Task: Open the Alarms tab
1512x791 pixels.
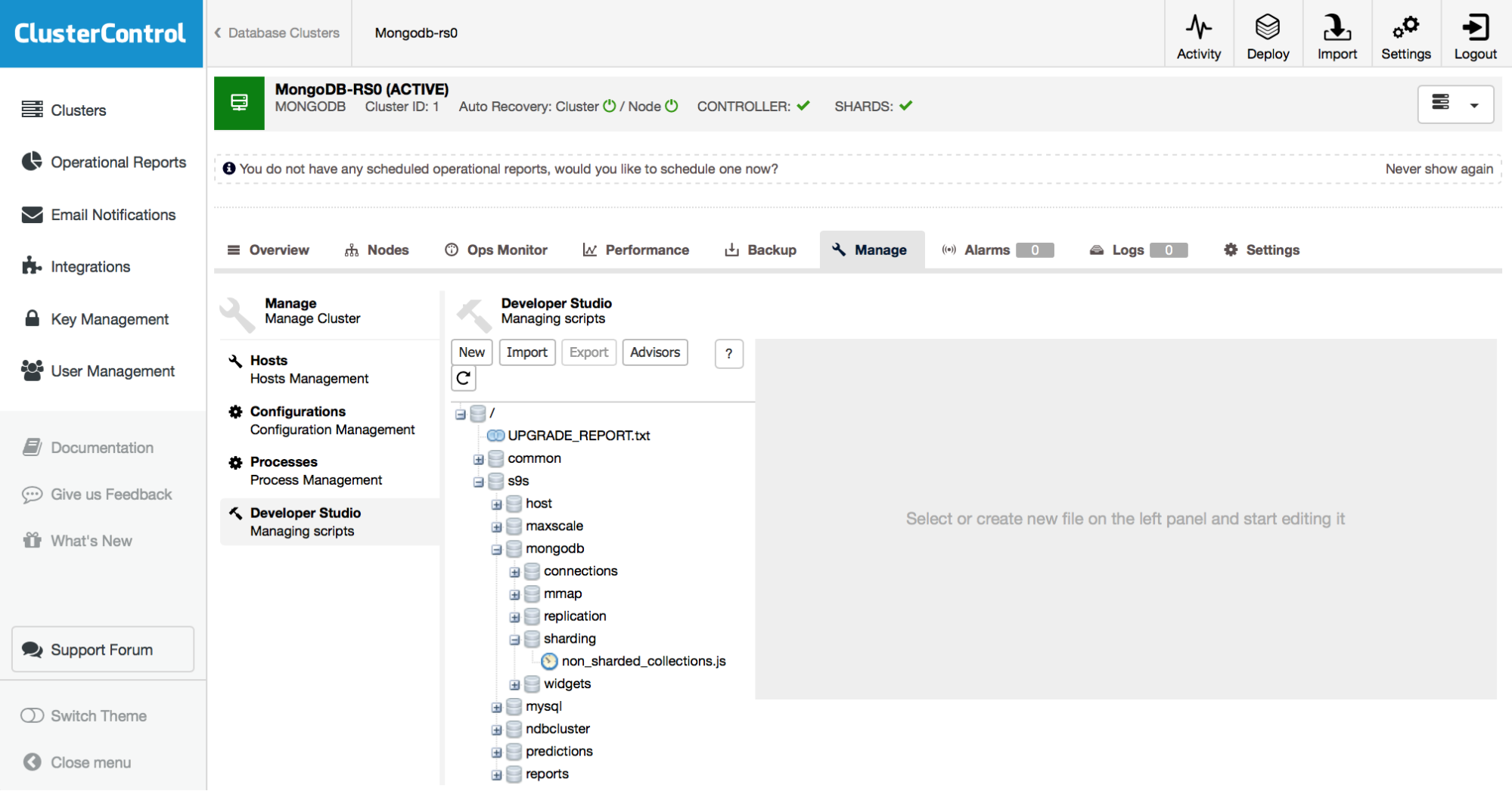Action: coord(998,250)
